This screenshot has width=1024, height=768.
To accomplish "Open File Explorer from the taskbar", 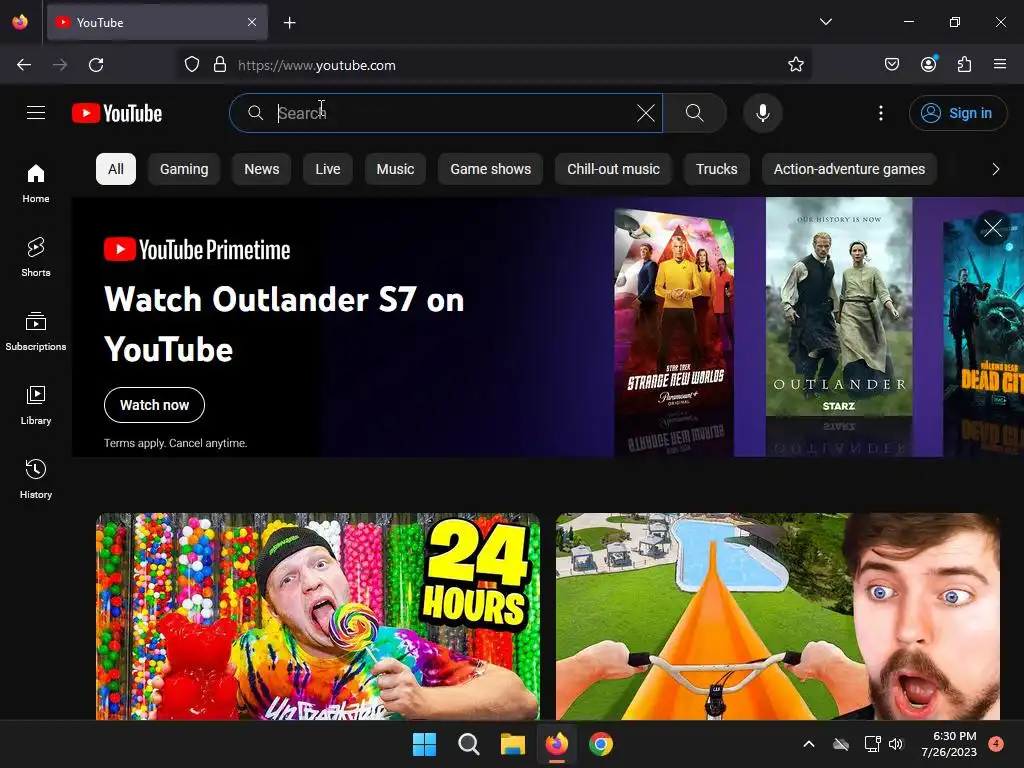I will pyautogui.click(x=513, y=744).
